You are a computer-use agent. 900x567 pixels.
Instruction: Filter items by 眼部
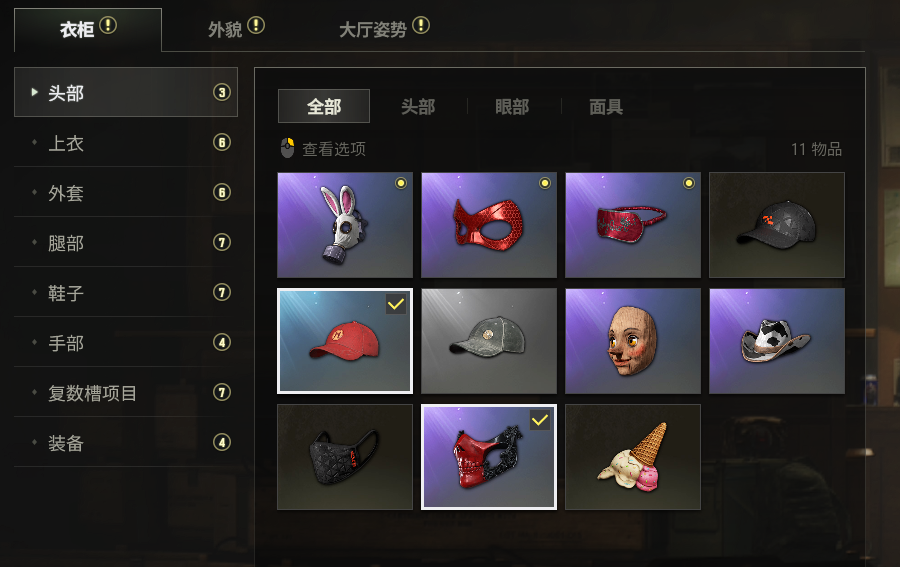click(x=511, y=107)
